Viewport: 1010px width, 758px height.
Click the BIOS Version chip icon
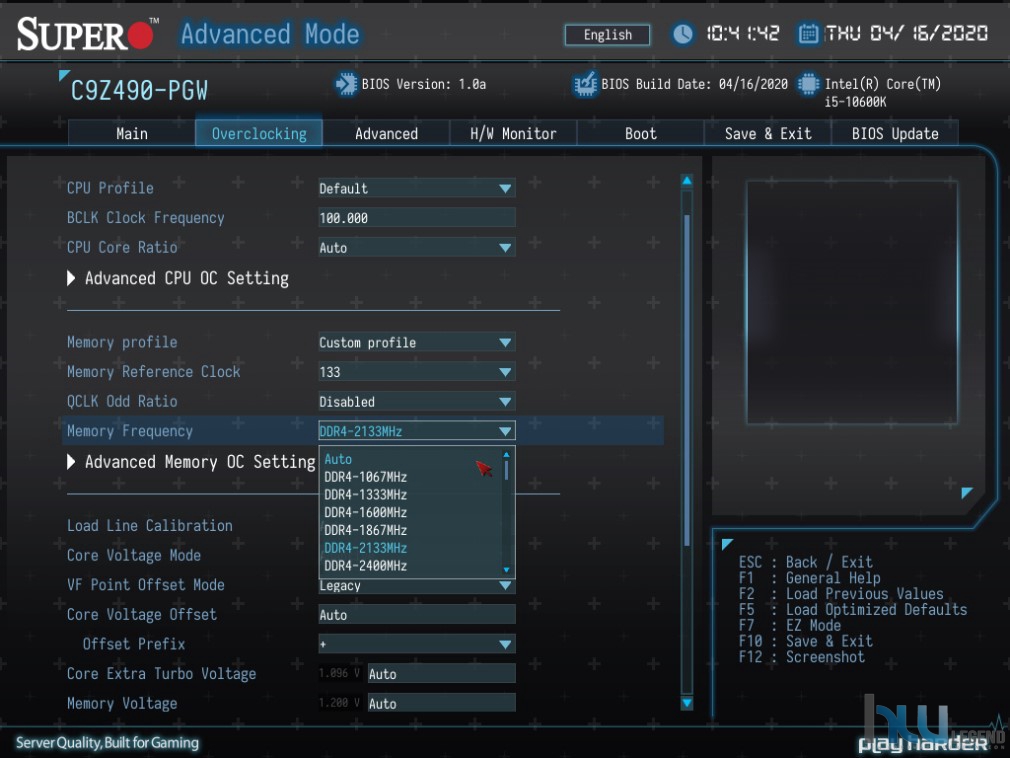[x=346, y=84]
